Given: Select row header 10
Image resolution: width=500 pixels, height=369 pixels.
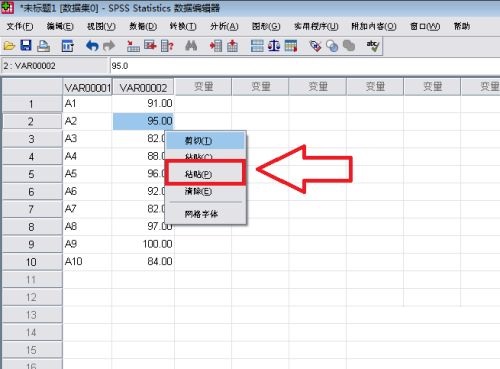Looking at the screenshot, I should point(32,262).
